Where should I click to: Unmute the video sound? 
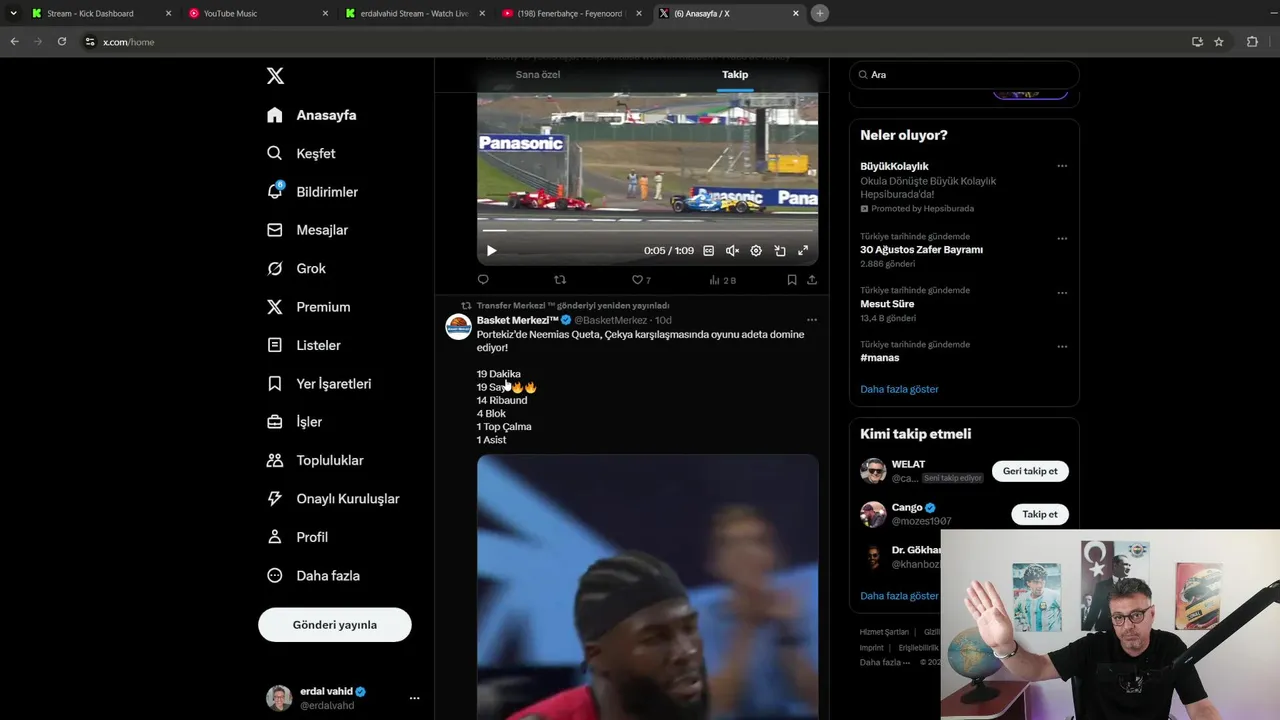(732, 251)
